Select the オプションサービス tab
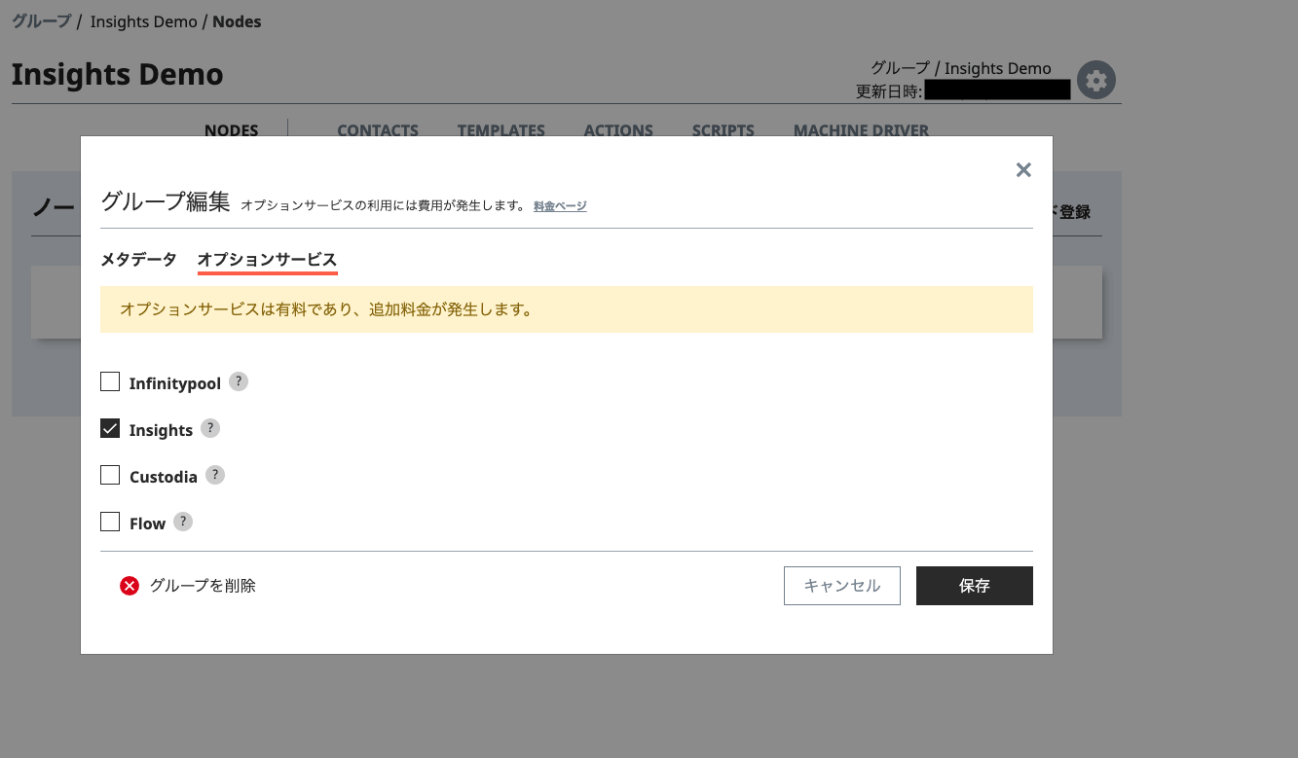This screenshot has width=1298, height=758. click(x=267, y=260)
